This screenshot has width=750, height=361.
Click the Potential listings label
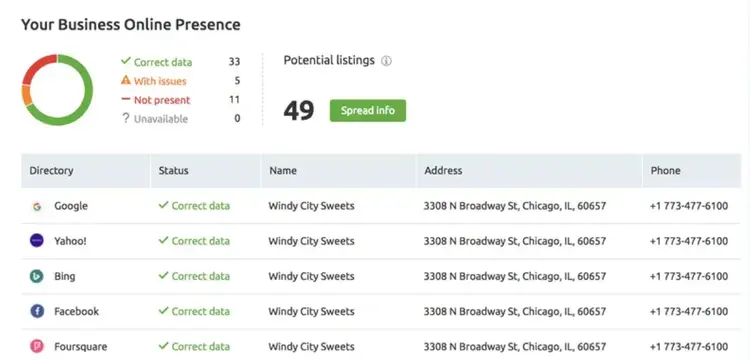click(x=329, y=61)
